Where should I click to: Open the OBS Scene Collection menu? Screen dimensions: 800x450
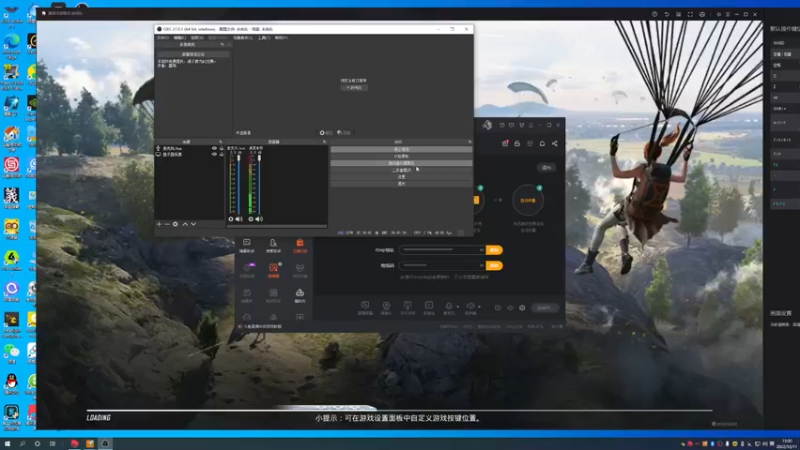(243, 38)
